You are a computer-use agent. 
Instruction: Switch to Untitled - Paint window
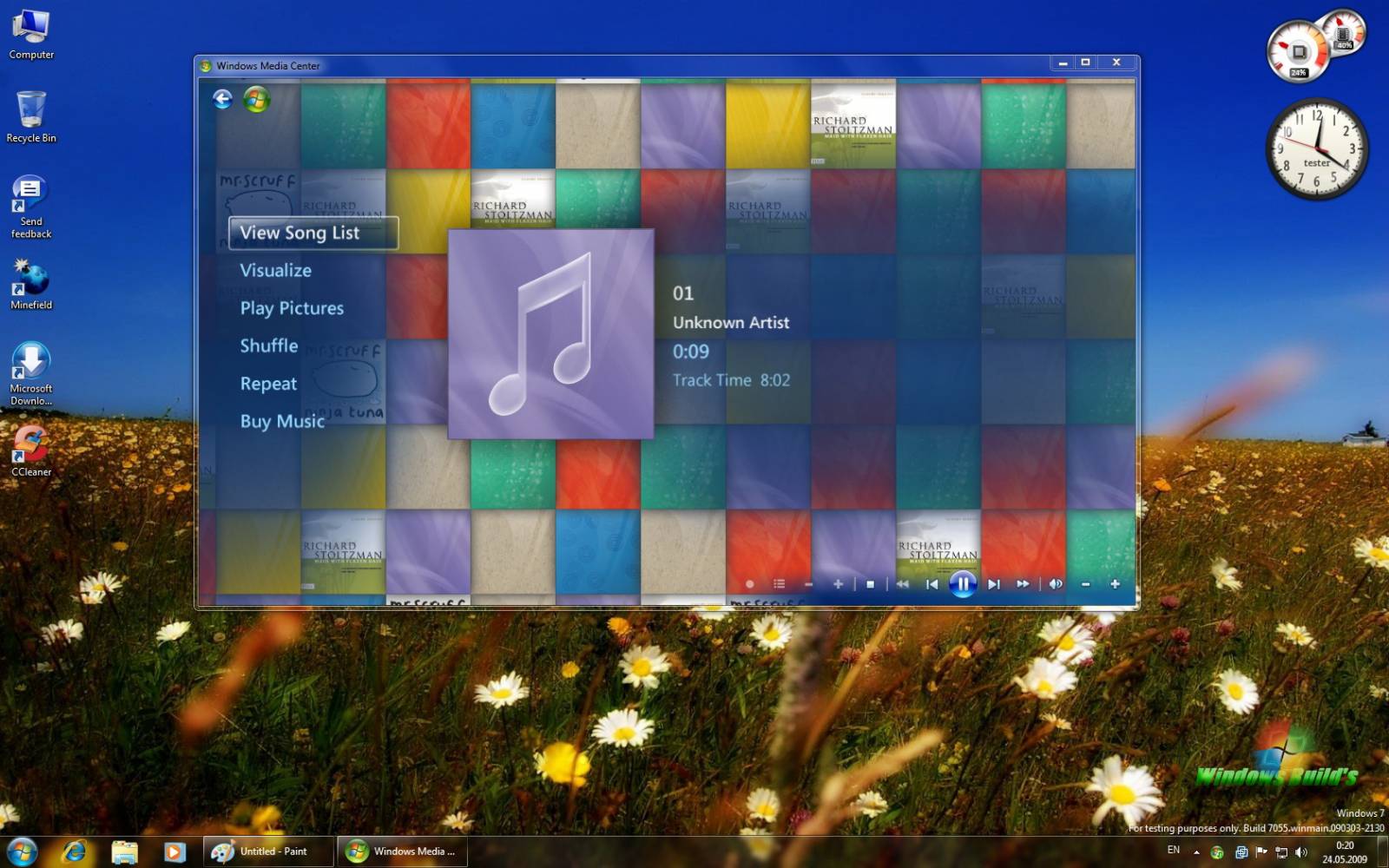269,852
